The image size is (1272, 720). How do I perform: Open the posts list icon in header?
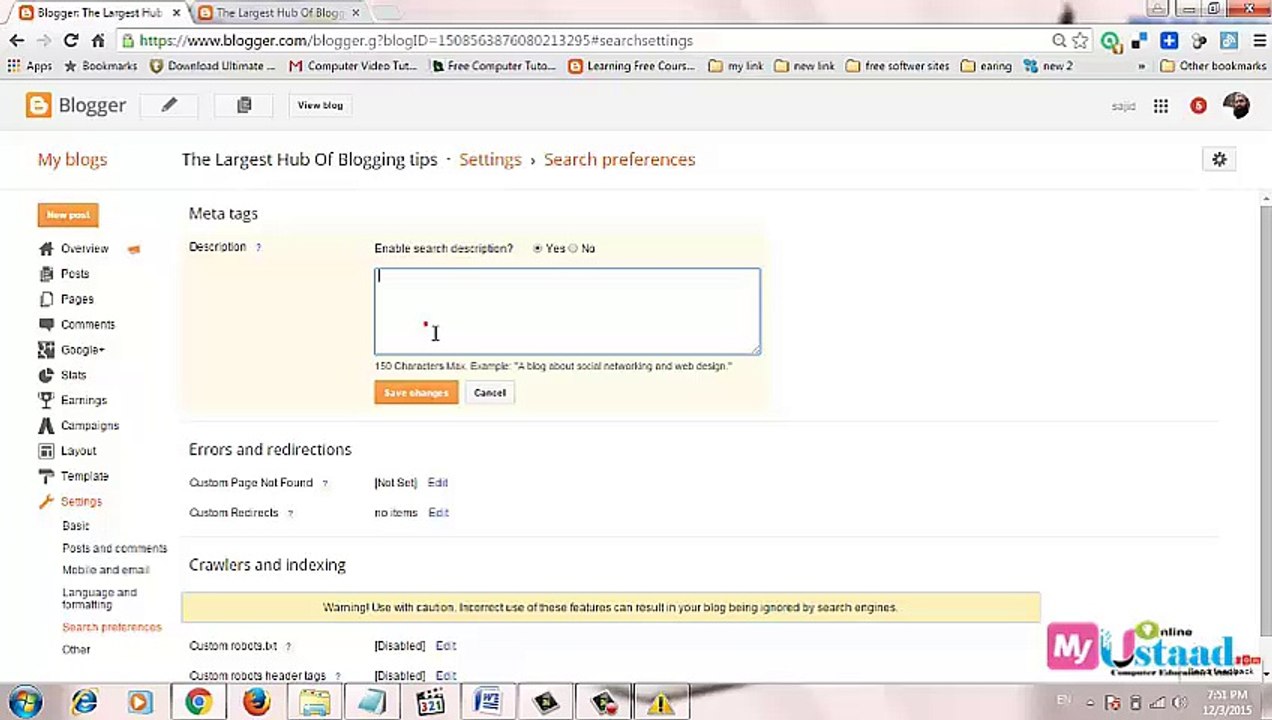click(244, 105)
